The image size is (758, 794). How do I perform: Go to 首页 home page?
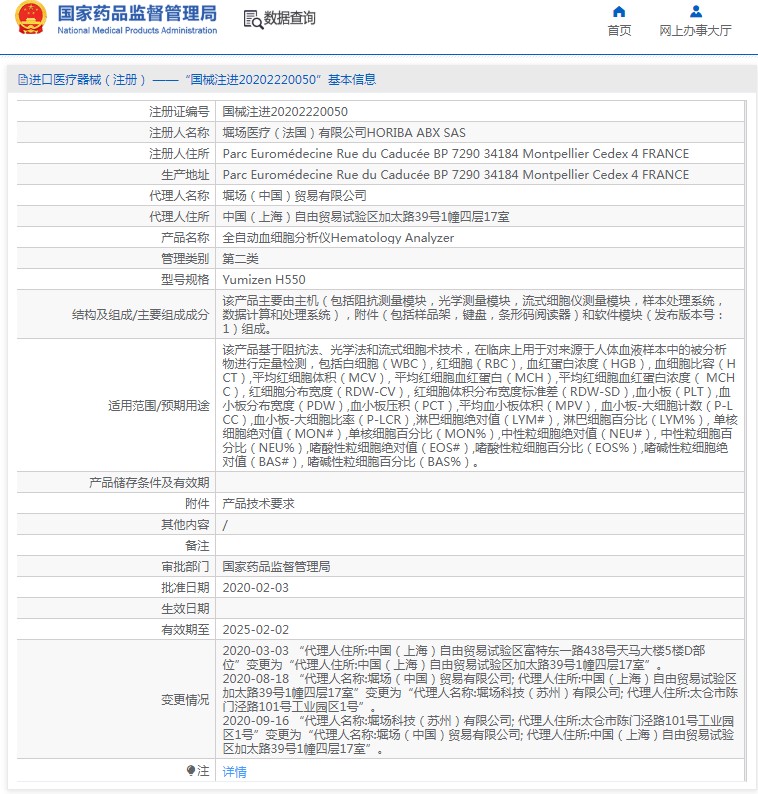pos(619,30)
